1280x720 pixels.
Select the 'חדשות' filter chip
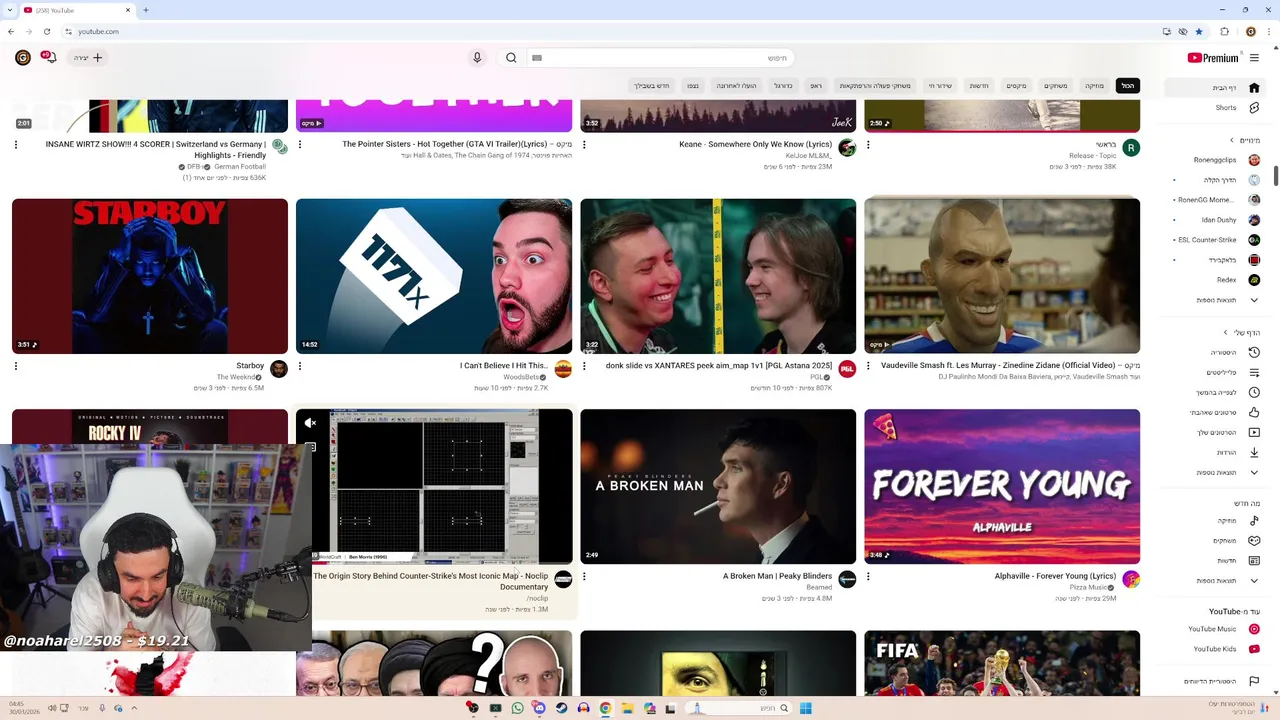point(979,86)
